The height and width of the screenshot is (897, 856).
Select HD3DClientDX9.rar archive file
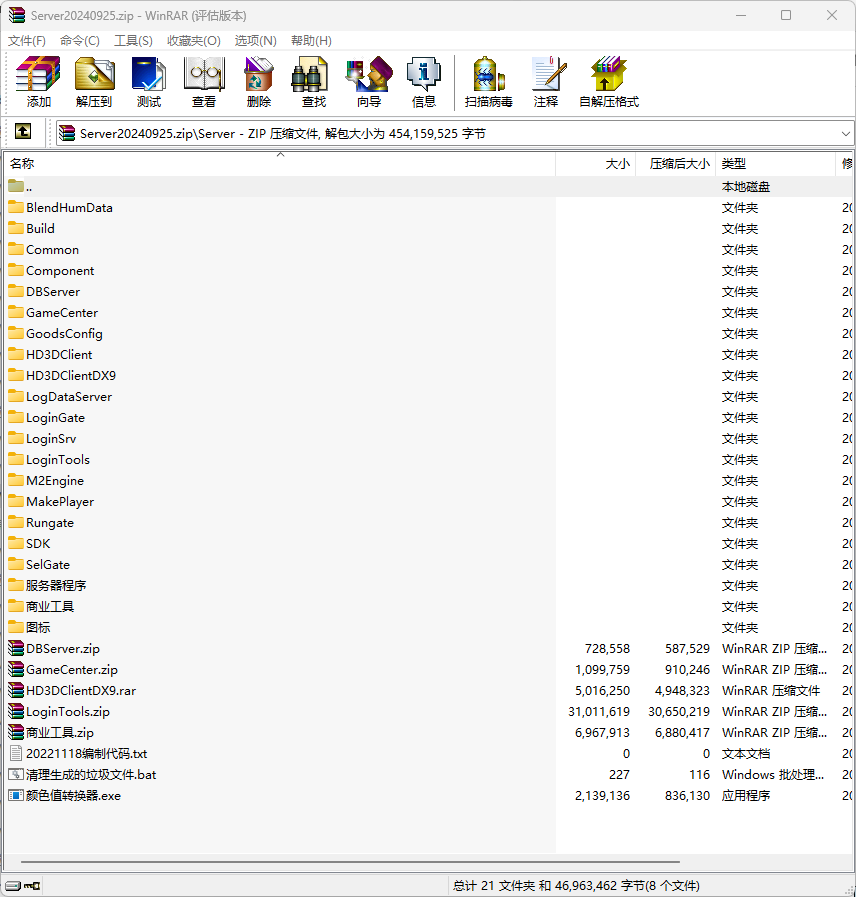[81, 690]
